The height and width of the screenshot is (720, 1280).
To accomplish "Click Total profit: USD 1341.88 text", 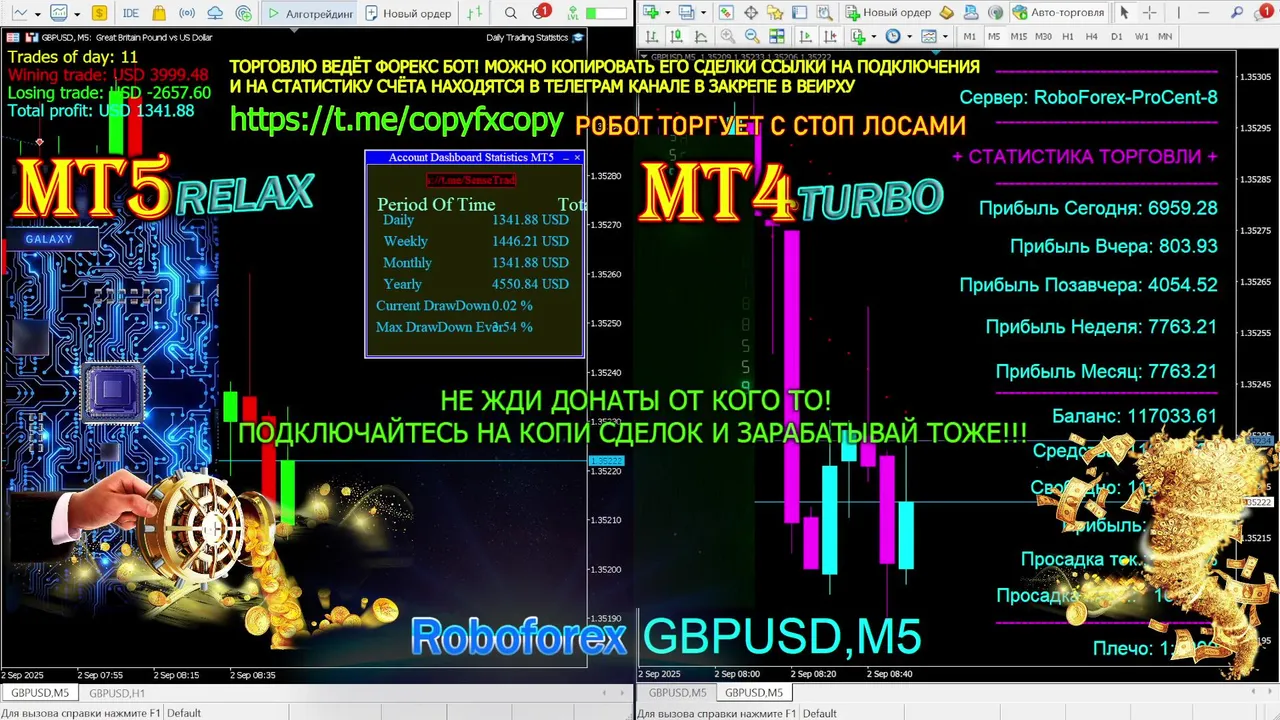I will 101,111.
